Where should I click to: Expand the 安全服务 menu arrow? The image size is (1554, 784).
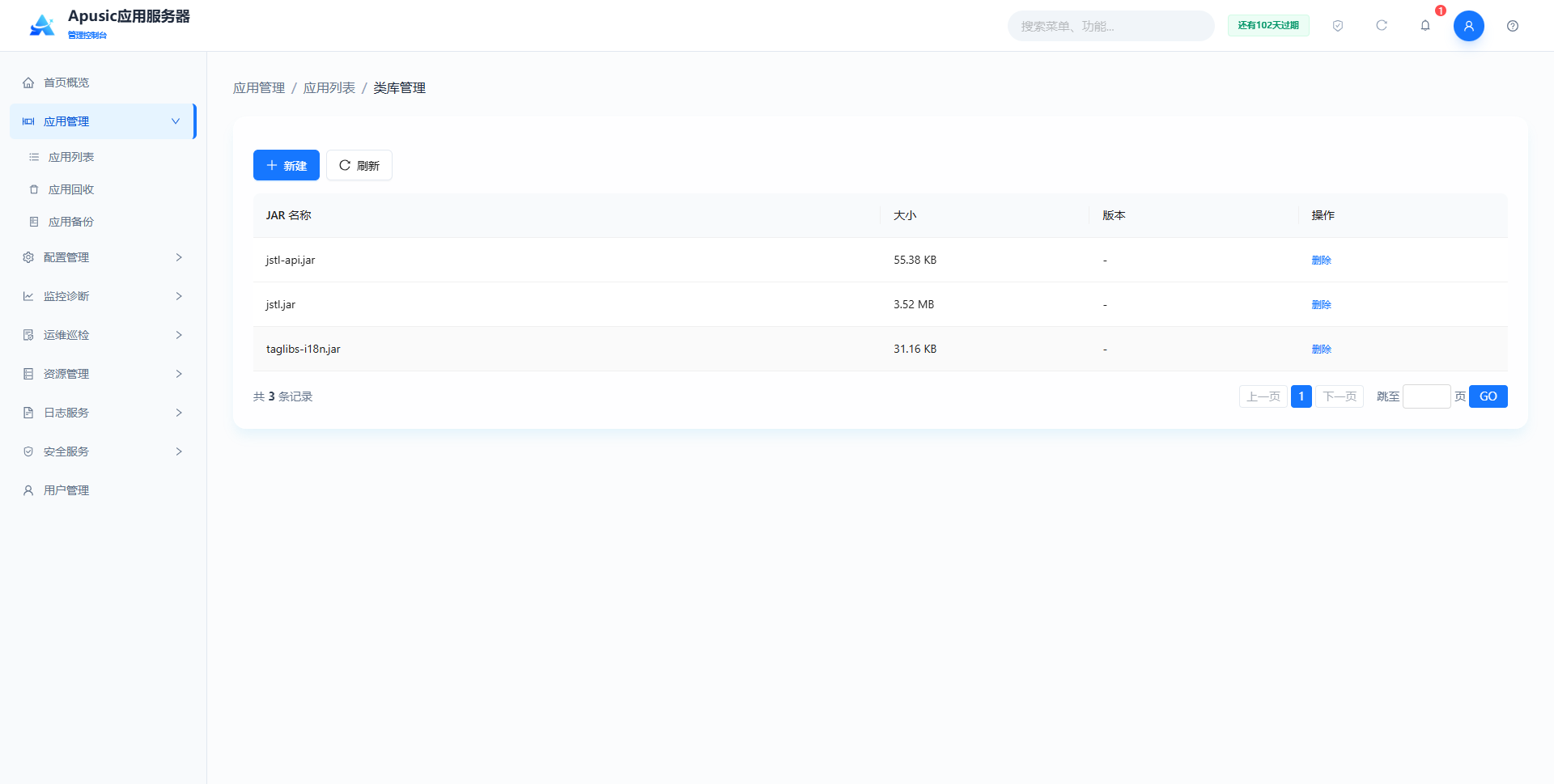179,451
